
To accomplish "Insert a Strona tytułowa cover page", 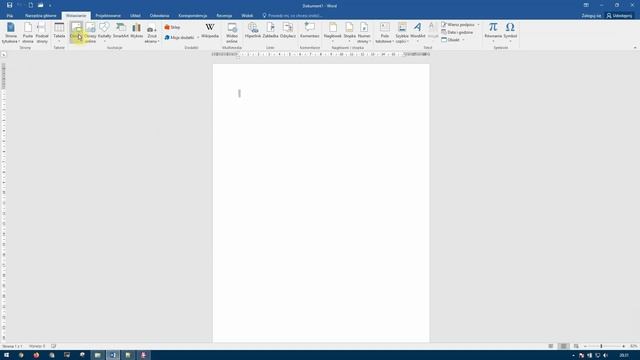I will [x=11, y=33].
